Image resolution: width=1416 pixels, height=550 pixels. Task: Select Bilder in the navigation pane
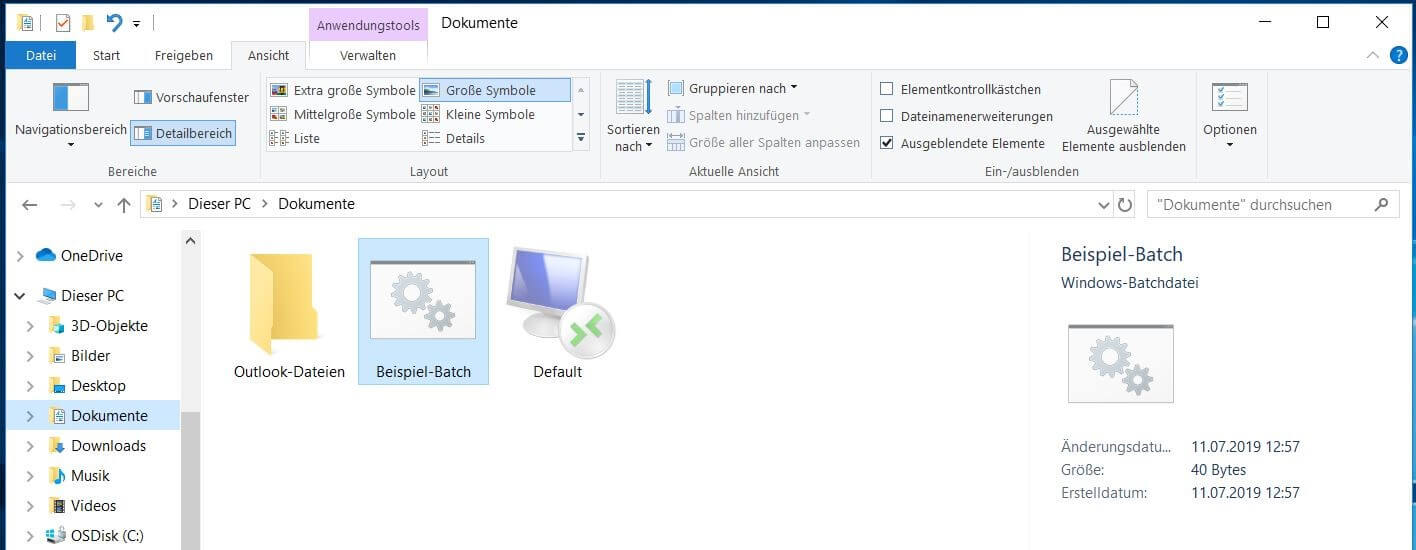click(x=90, y=356)
